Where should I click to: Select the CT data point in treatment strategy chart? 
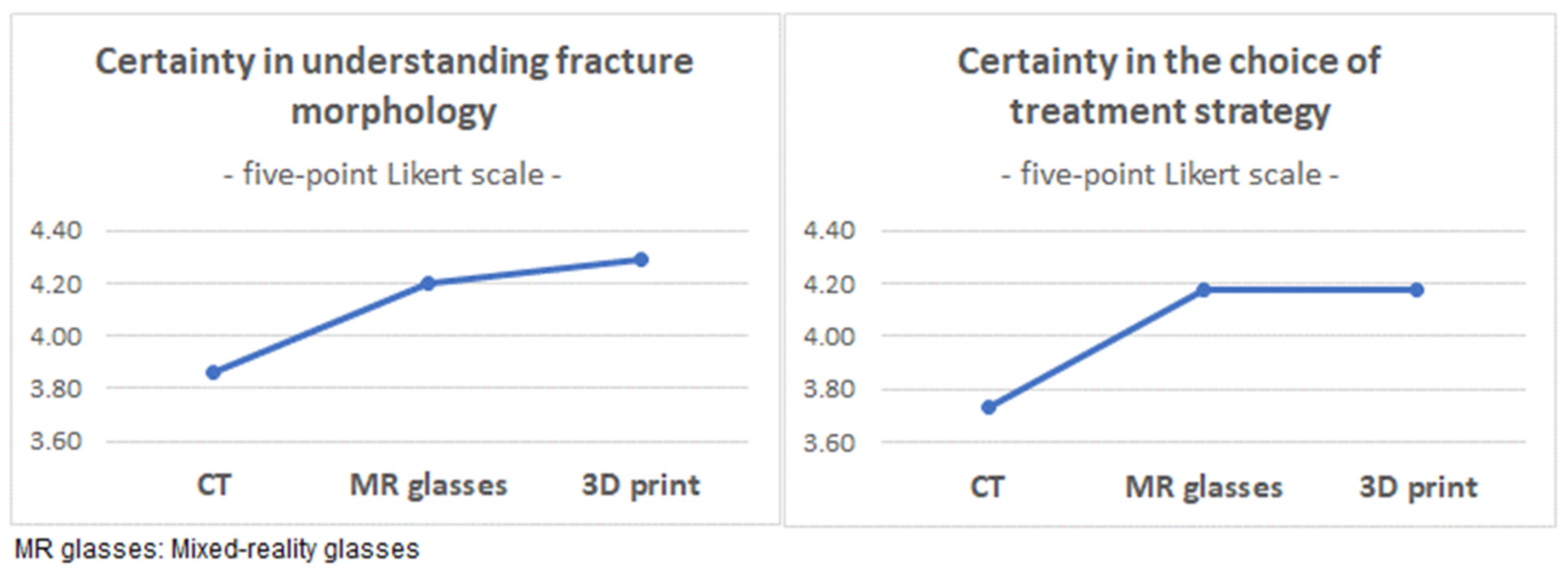[989, 407]
